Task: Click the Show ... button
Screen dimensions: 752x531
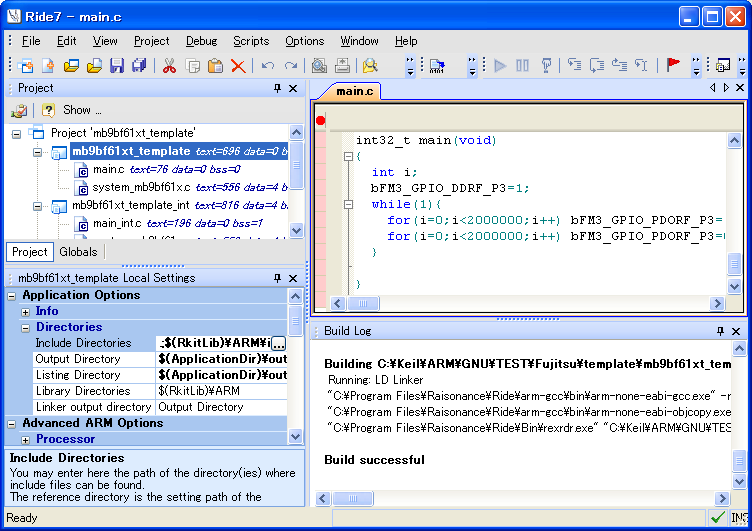Action: [82, 110]
